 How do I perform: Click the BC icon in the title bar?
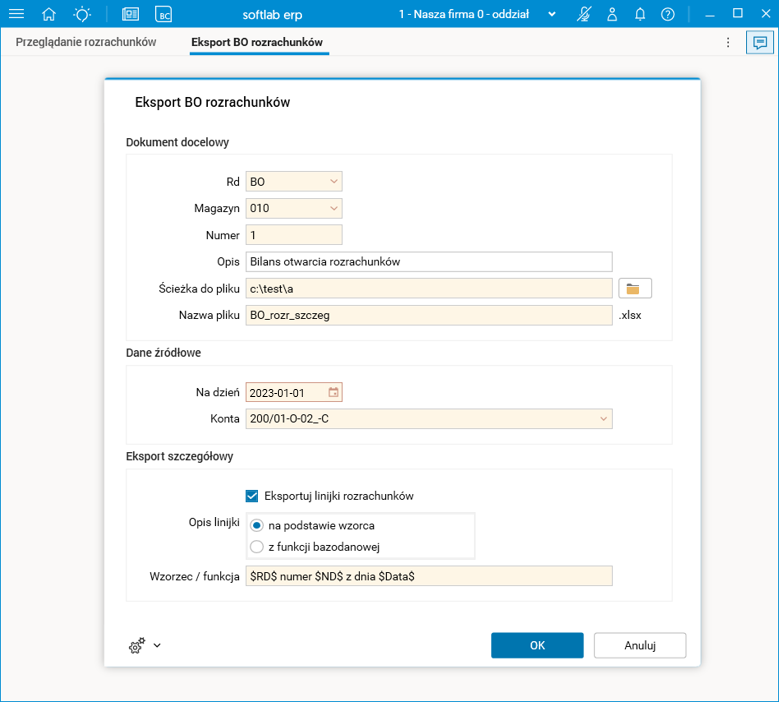click(163, 14)
